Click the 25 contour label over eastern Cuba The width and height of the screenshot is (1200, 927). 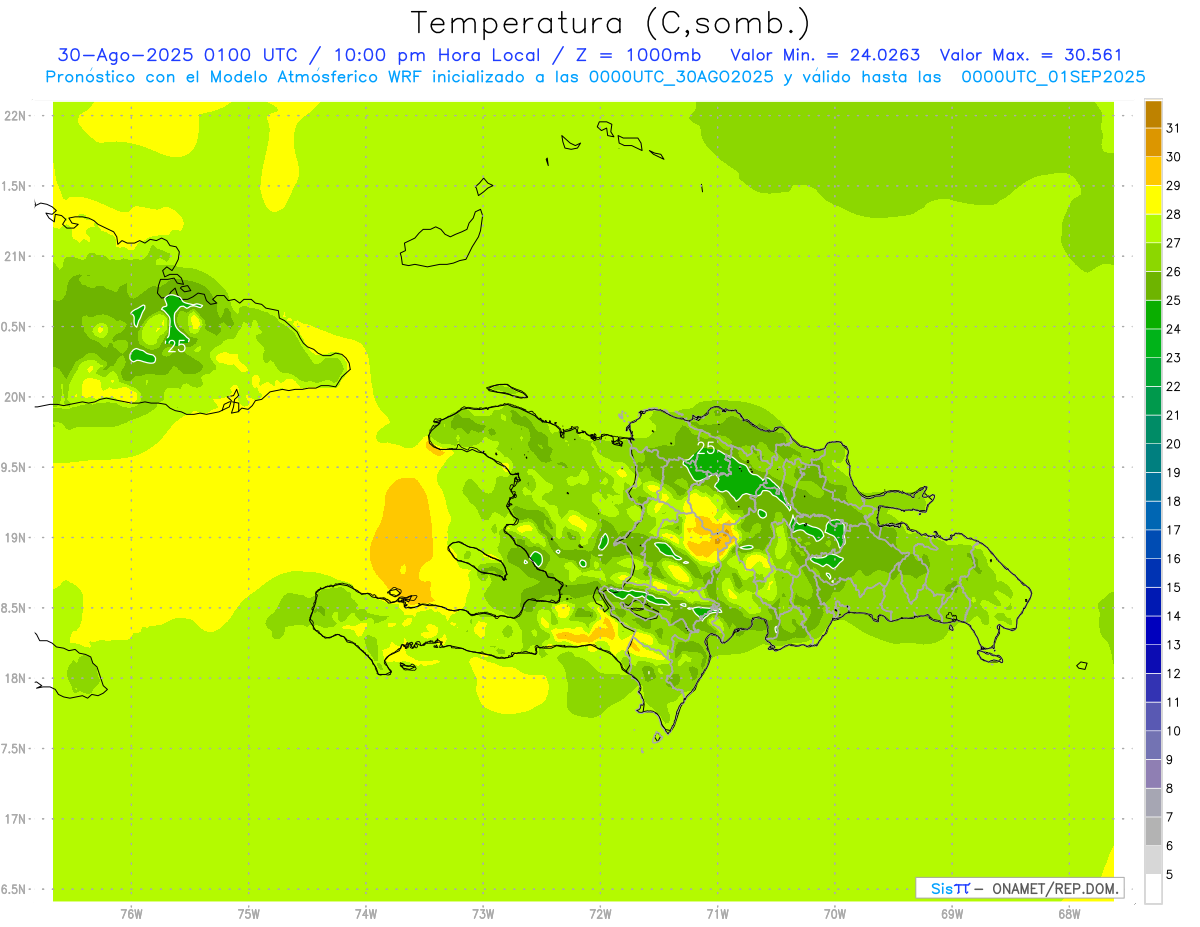click(x=177, y=347)
